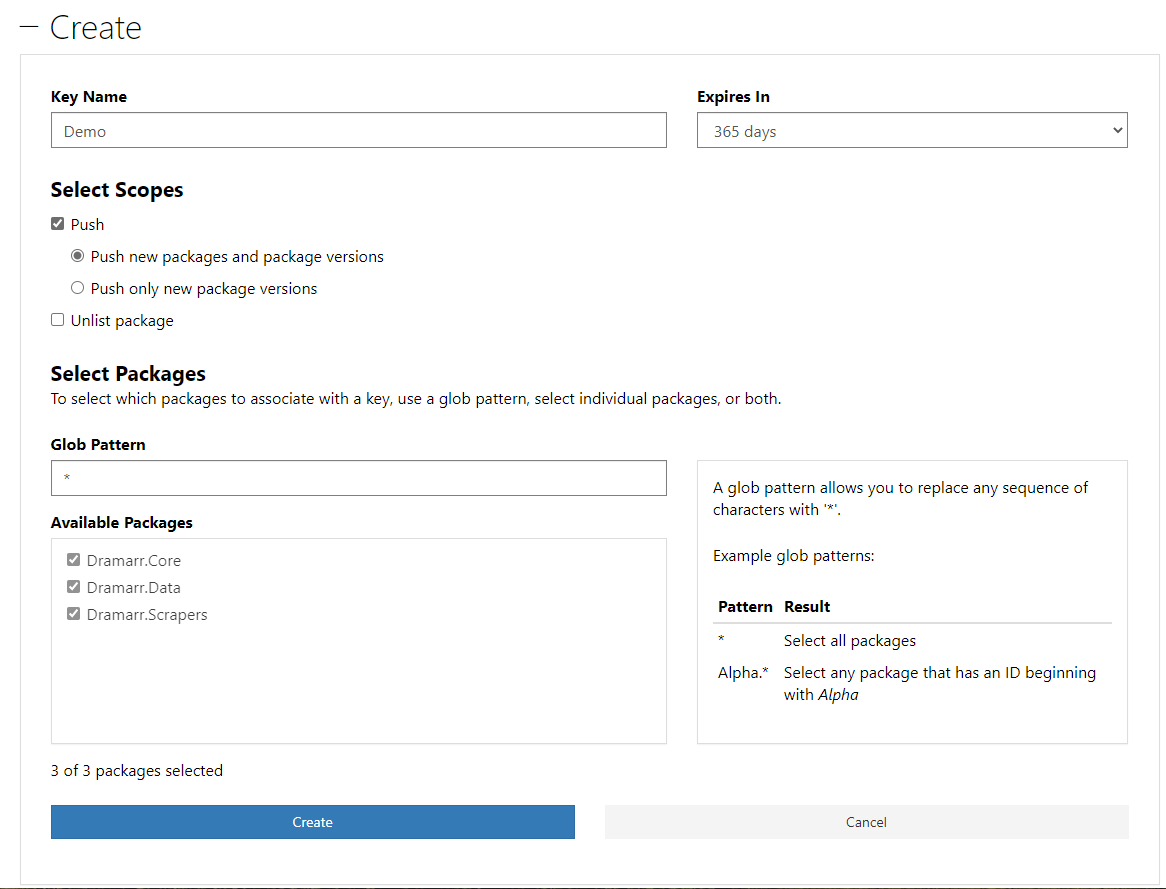Collapse the Create section using minus icon
The height and width of the screenshot is (889, 1166).
click(28, 27)
